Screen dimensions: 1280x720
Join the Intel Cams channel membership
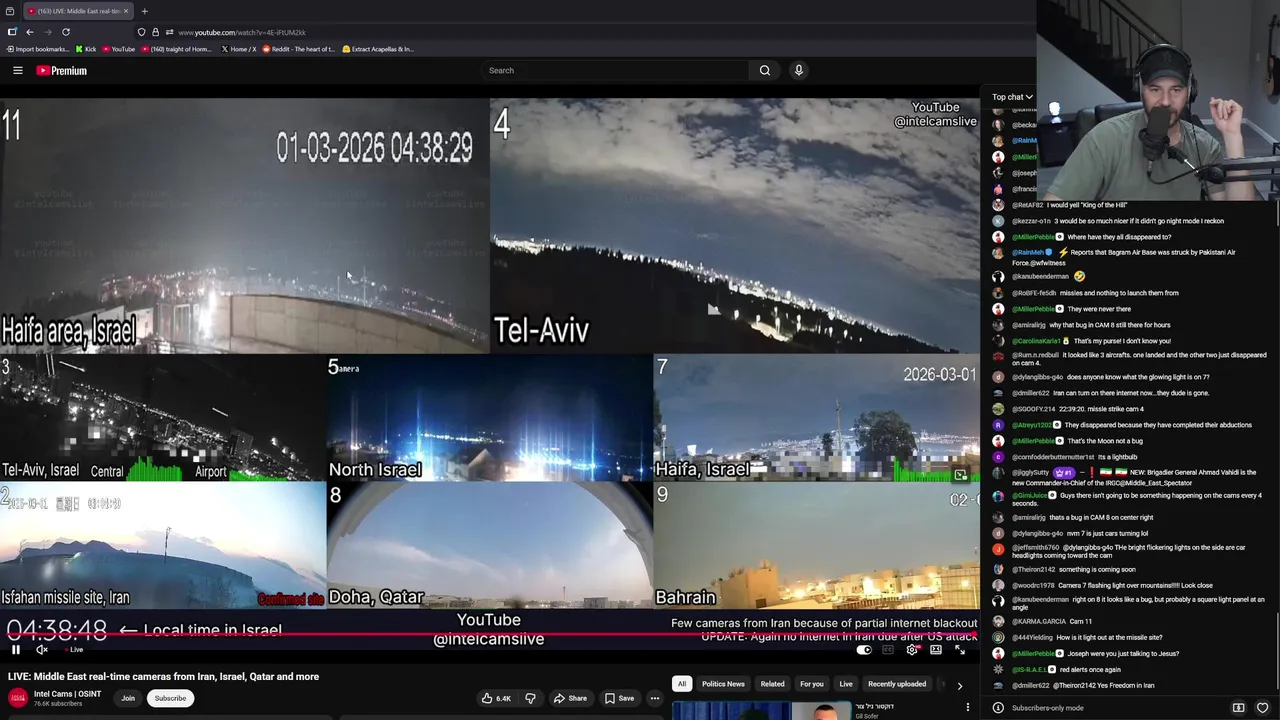(x=128, y=698)
